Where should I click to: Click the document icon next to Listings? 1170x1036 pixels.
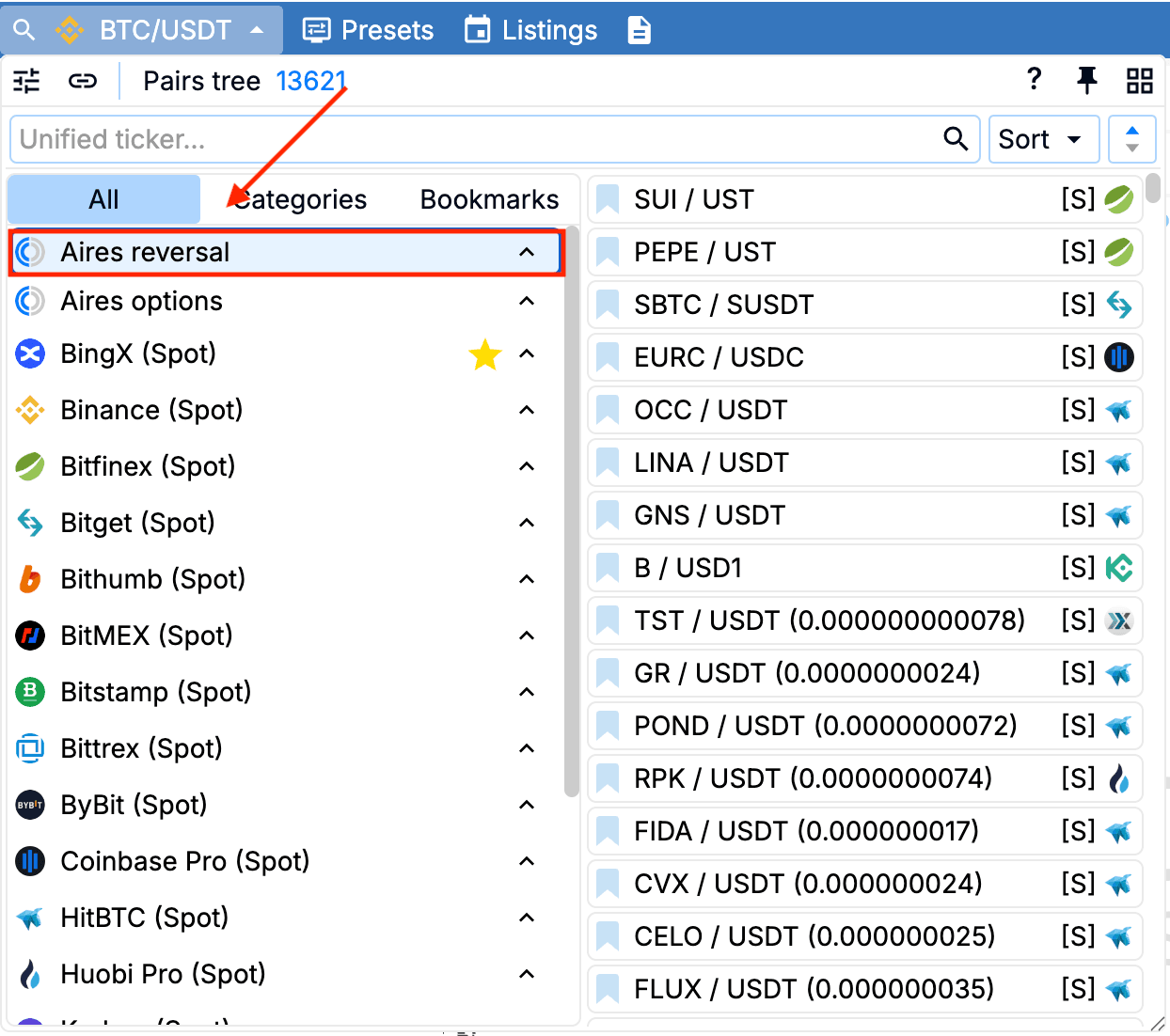(639, 30)
